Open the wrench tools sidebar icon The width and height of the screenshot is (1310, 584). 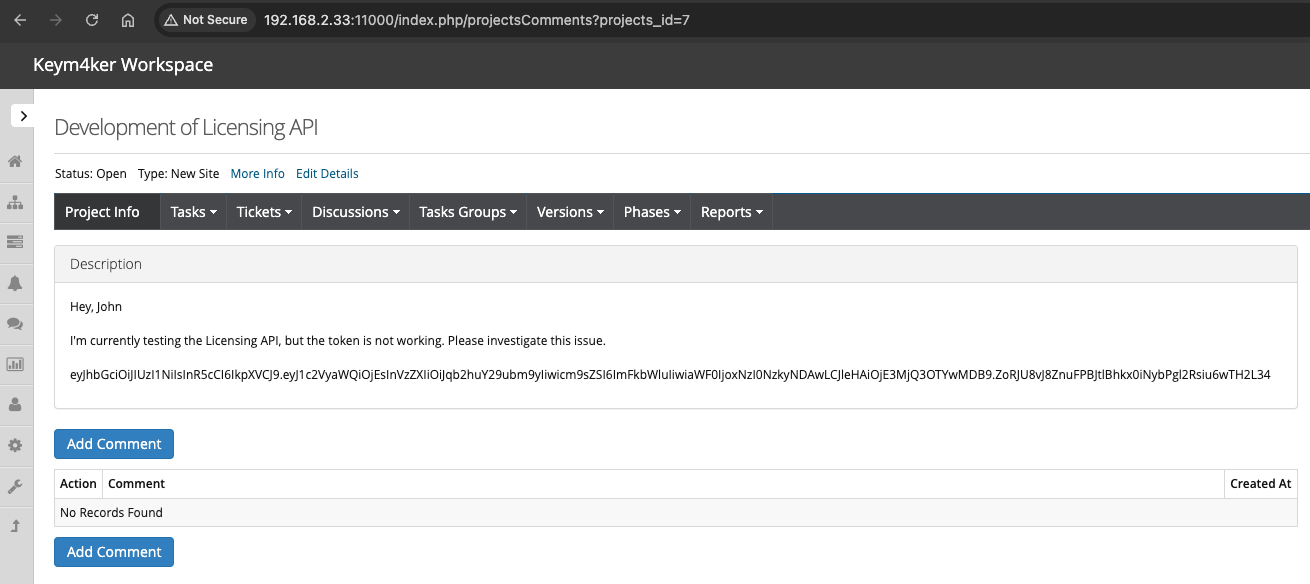pyautogui.click(x=16, y=486)
